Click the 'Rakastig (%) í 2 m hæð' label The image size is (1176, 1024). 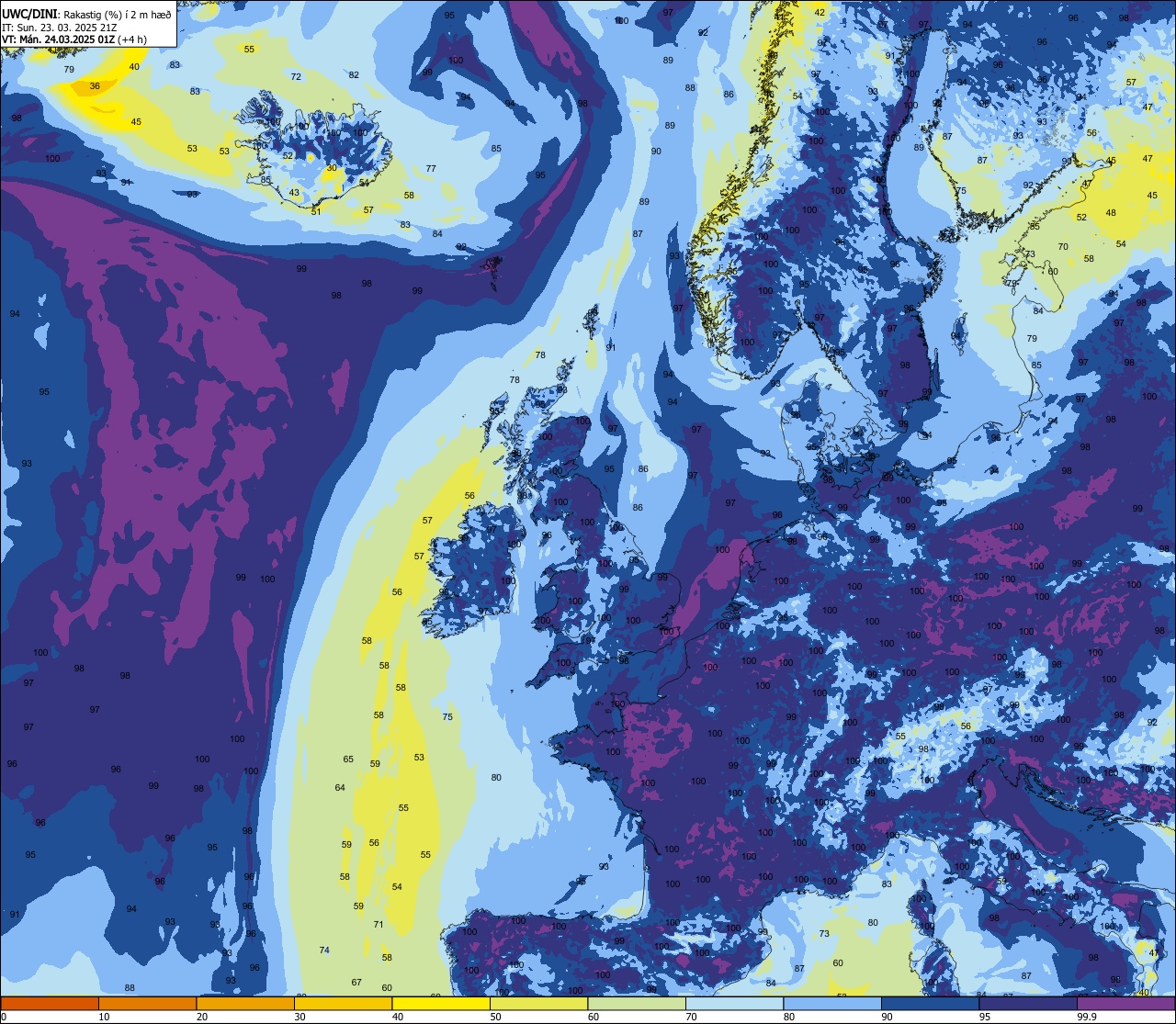tap(118, 14)
